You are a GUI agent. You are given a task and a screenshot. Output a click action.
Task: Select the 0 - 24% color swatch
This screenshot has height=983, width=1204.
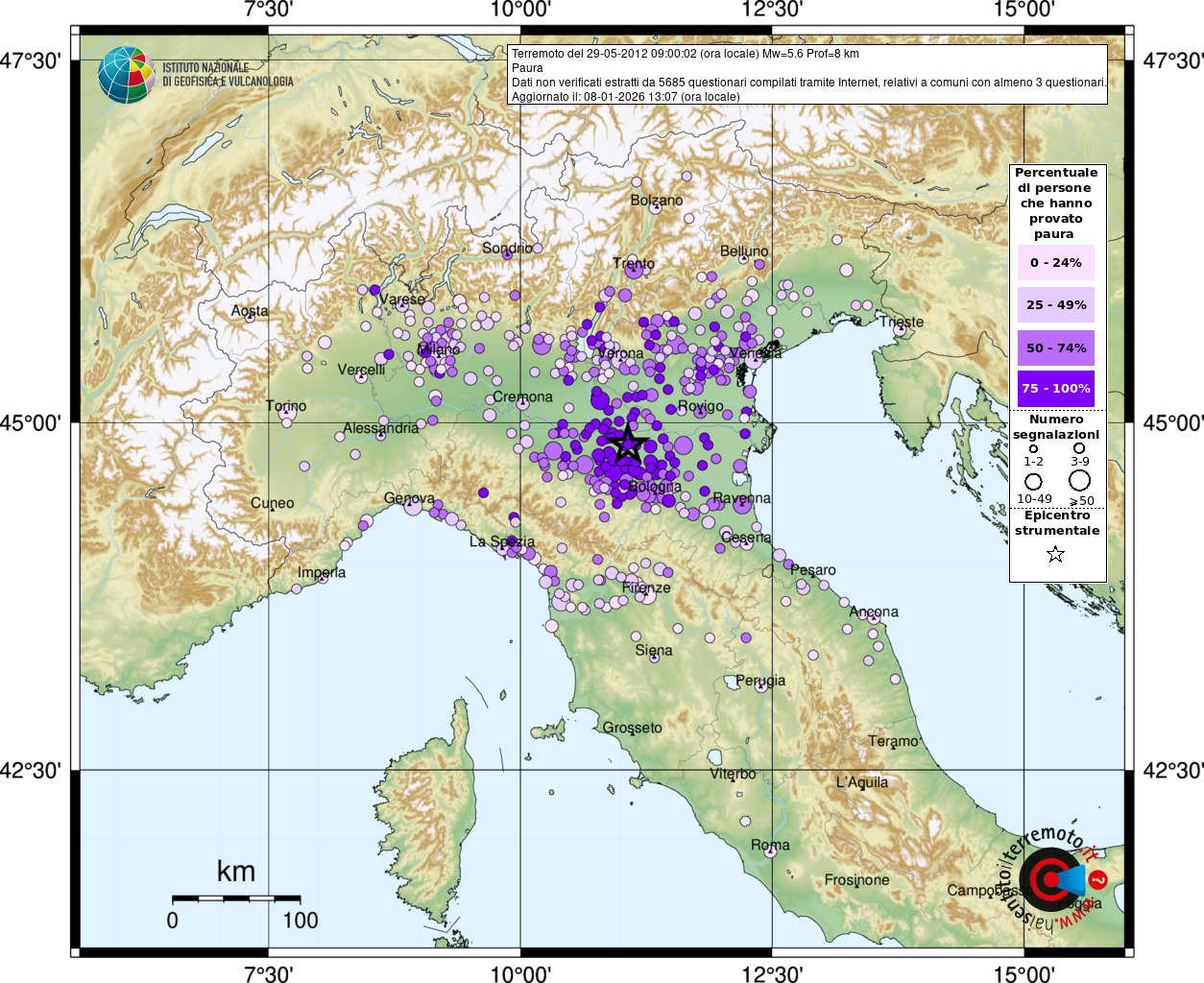[1056, 262]
